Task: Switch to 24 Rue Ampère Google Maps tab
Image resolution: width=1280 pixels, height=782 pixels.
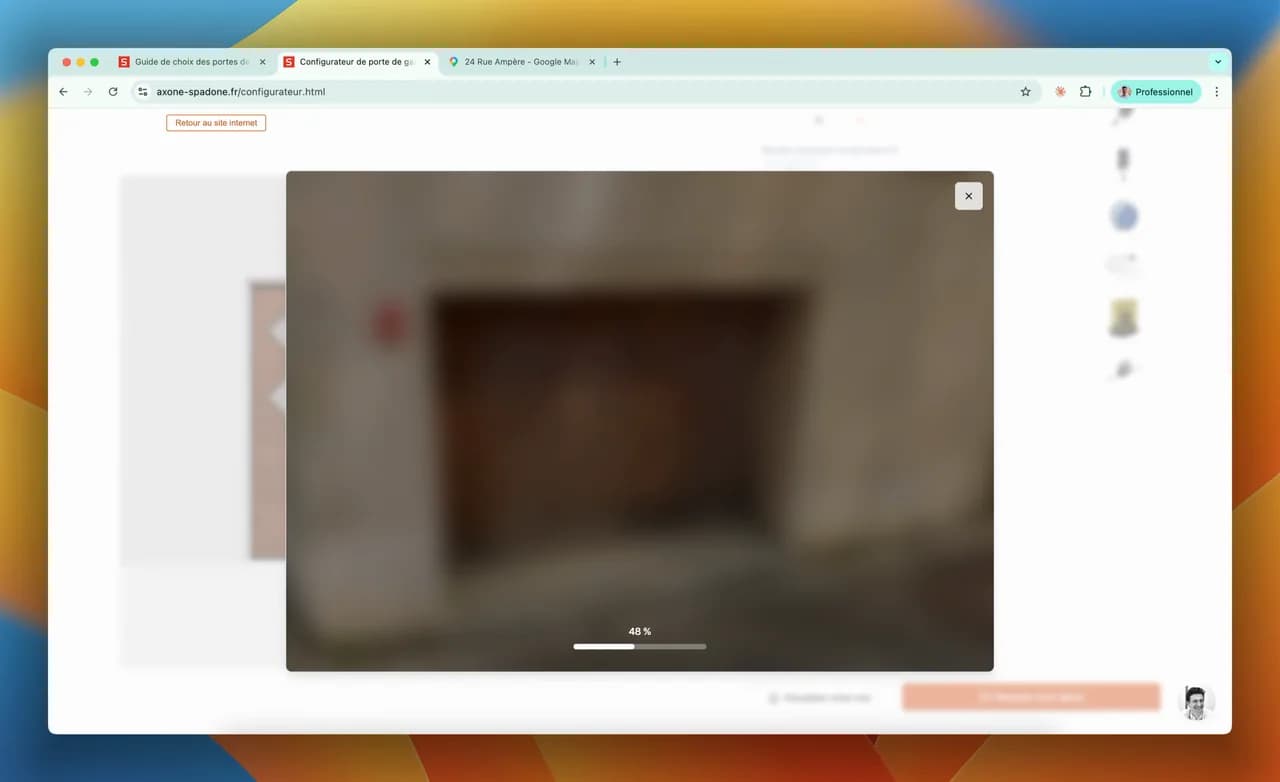Action: click(x=521, y=62)
